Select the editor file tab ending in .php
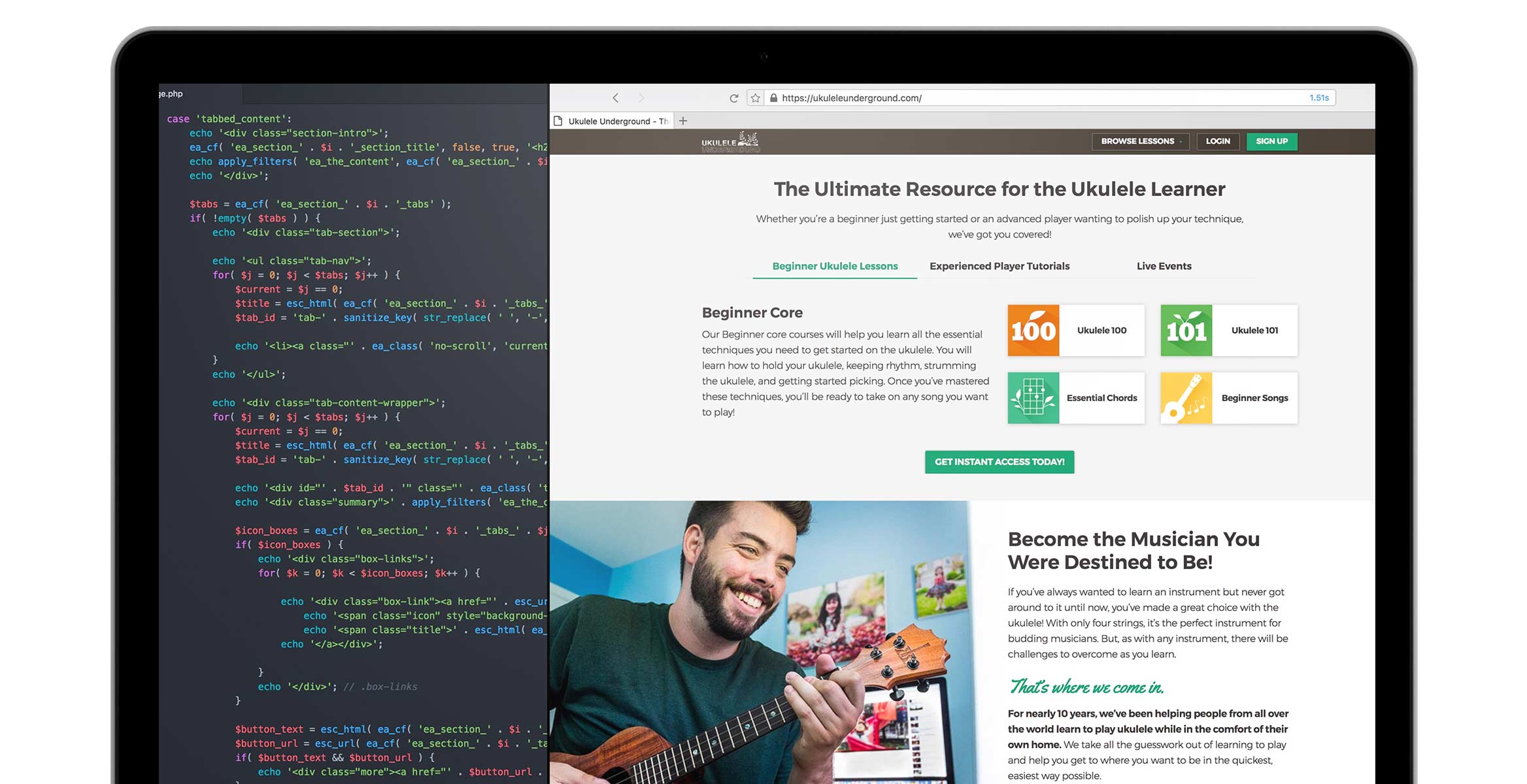 coord(199,93)
